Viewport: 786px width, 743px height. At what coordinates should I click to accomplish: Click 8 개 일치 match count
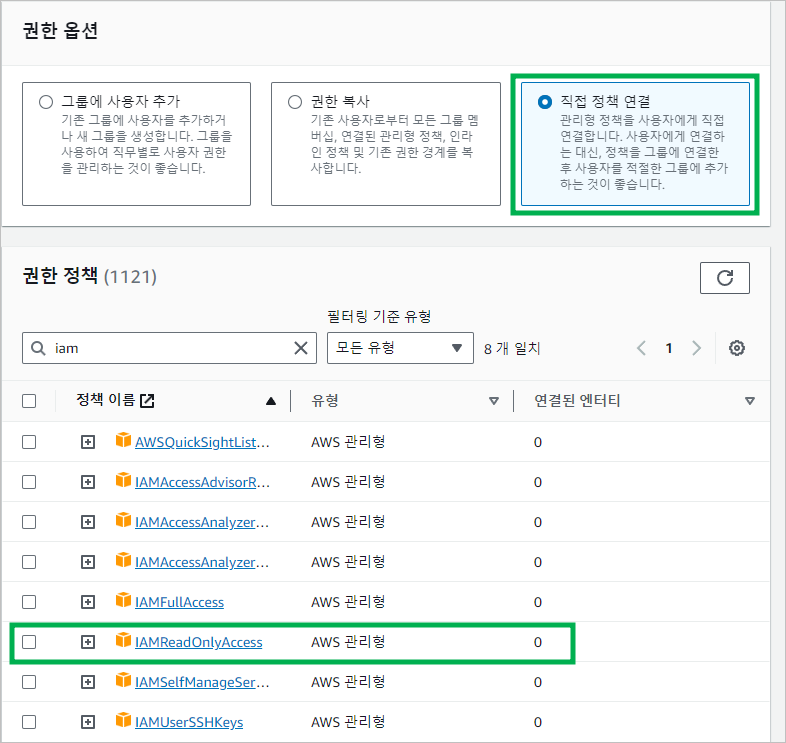(x=512, y=348)
